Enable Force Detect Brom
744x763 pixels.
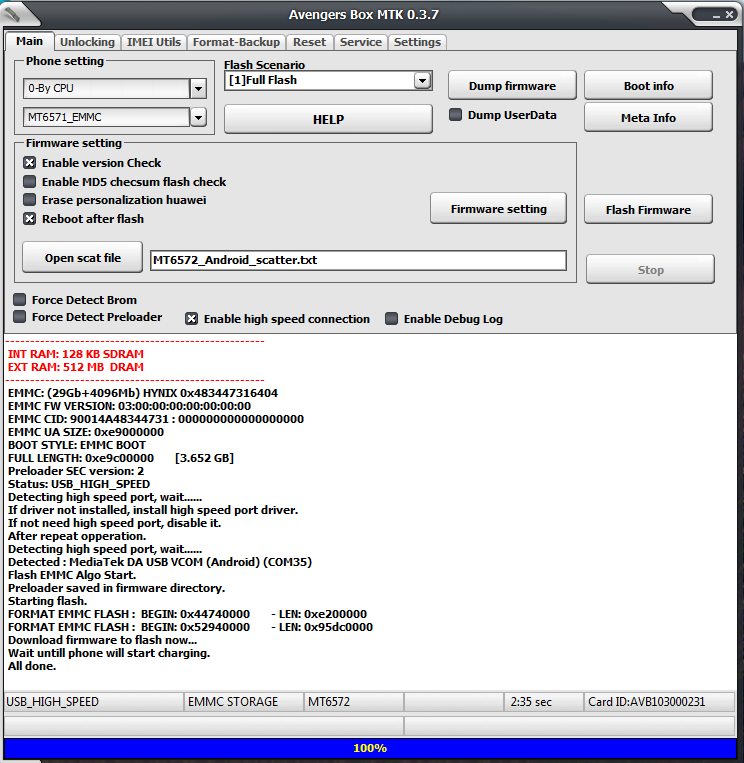[20, 300]
